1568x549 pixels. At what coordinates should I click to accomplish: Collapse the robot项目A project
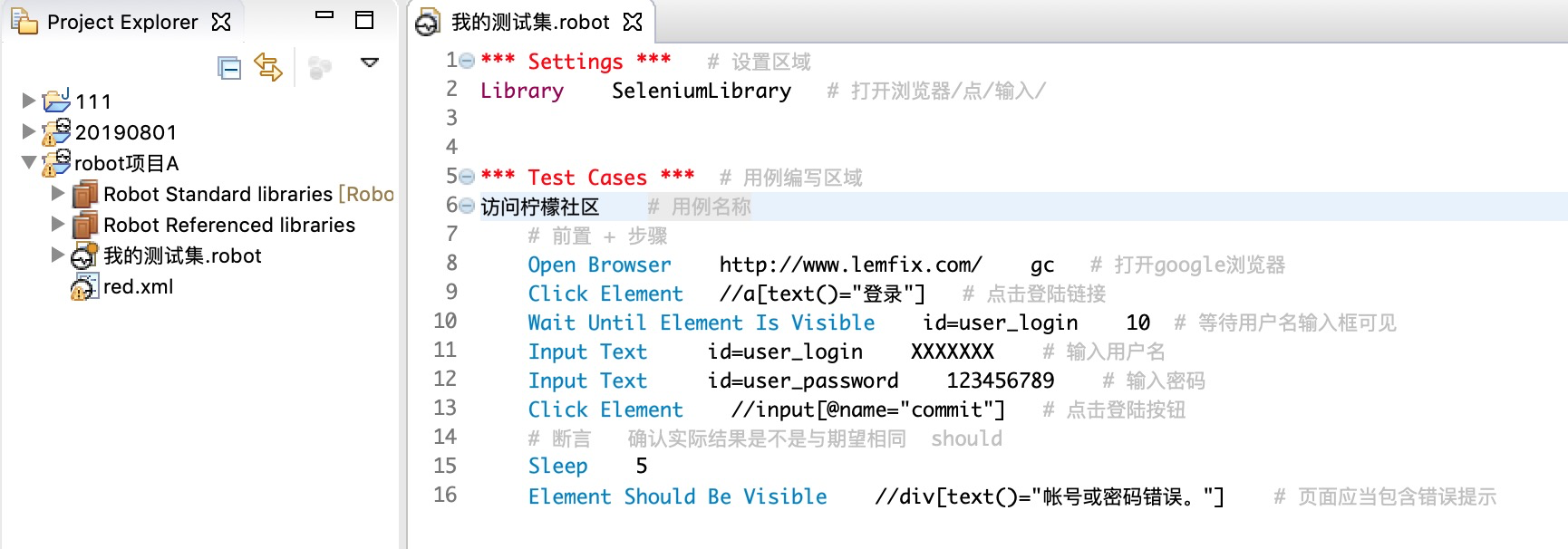click(x=29, y=162)
